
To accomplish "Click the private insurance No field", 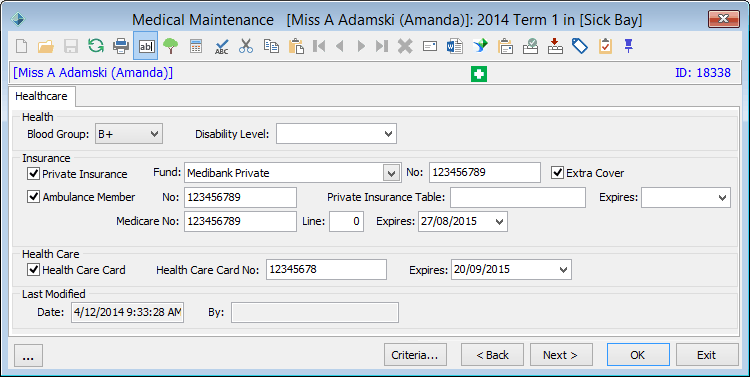I will pyautogui.click(x=485, y=173).
